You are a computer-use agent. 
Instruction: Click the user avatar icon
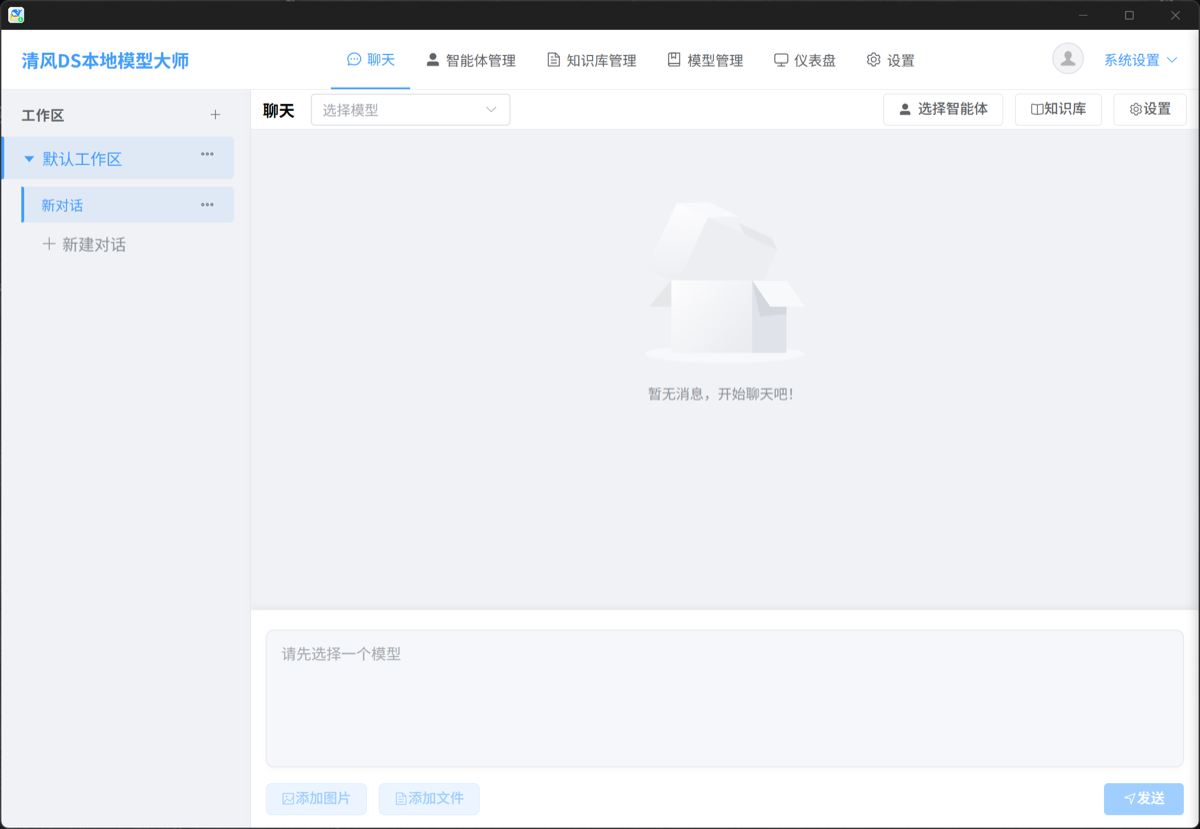pos(1067,59)
